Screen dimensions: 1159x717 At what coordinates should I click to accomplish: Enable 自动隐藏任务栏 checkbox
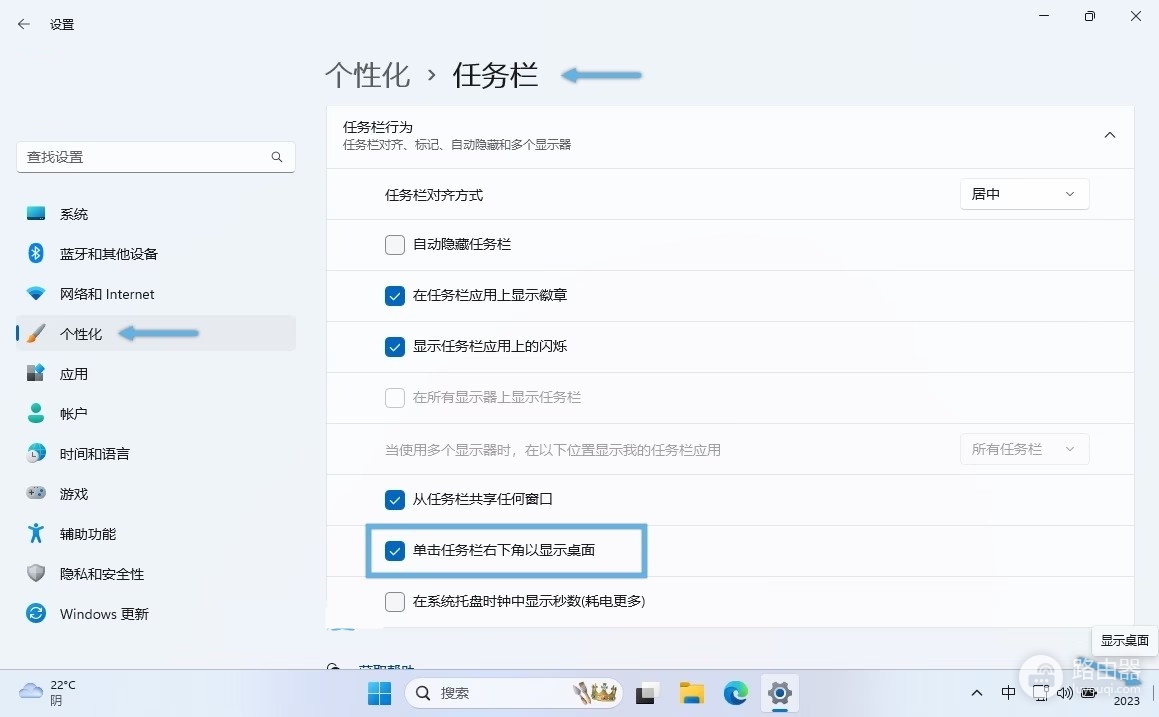coord(395,245)
